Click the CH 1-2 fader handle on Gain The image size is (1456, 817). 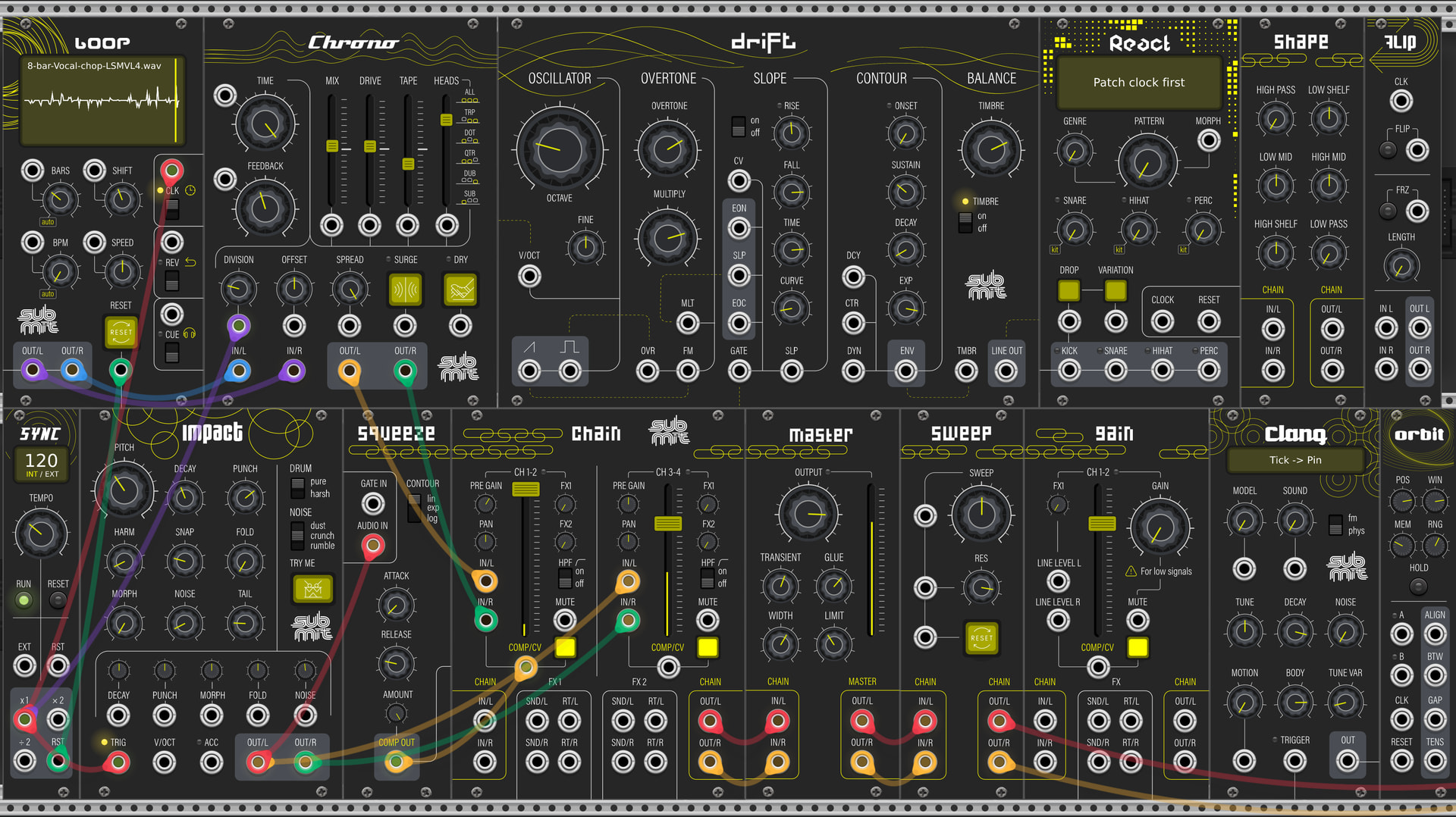click(x=1101, y=524)
